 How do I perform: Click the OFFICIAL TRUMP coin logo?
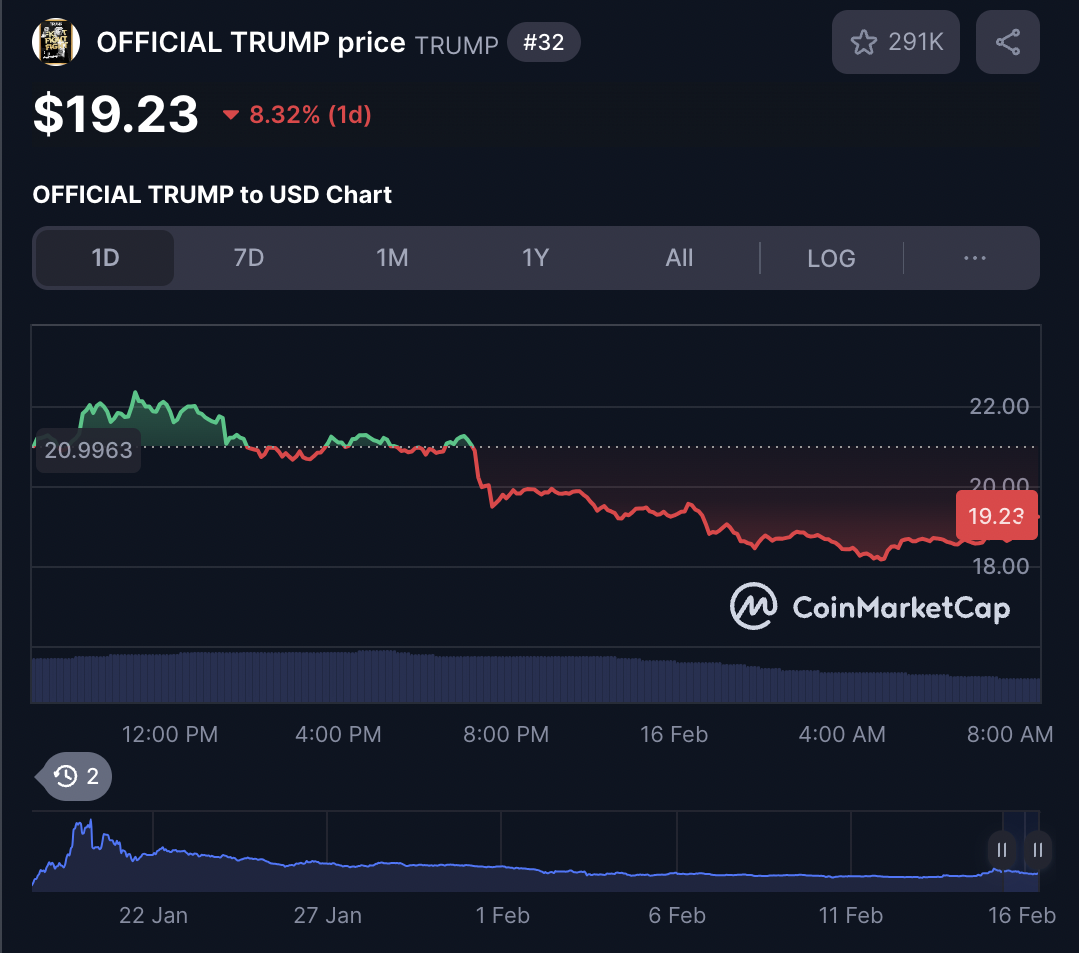[56, 42]
